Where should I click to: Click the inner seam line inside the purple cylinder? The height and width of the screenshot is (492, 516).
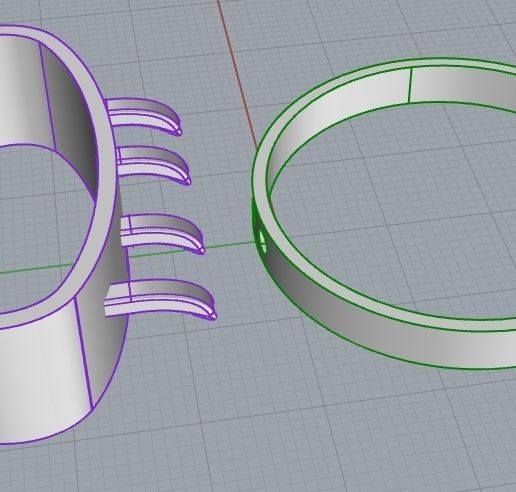[47, 93]
